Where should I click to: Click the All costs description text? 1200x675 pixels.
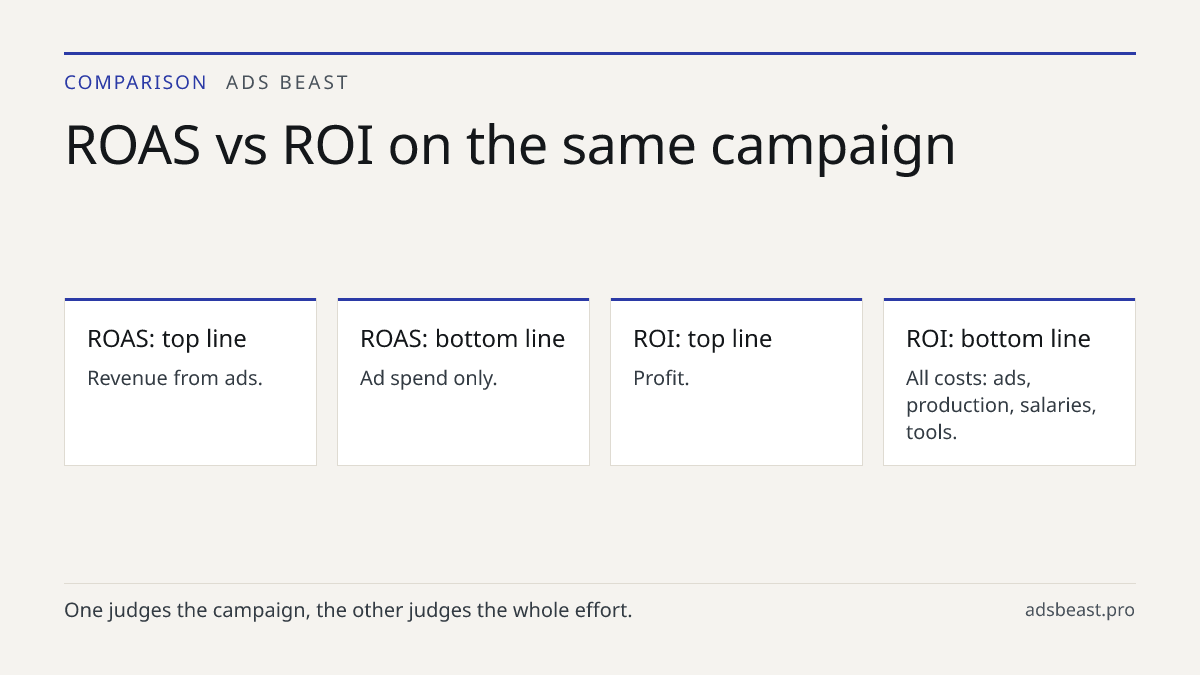pos(1001,405)
